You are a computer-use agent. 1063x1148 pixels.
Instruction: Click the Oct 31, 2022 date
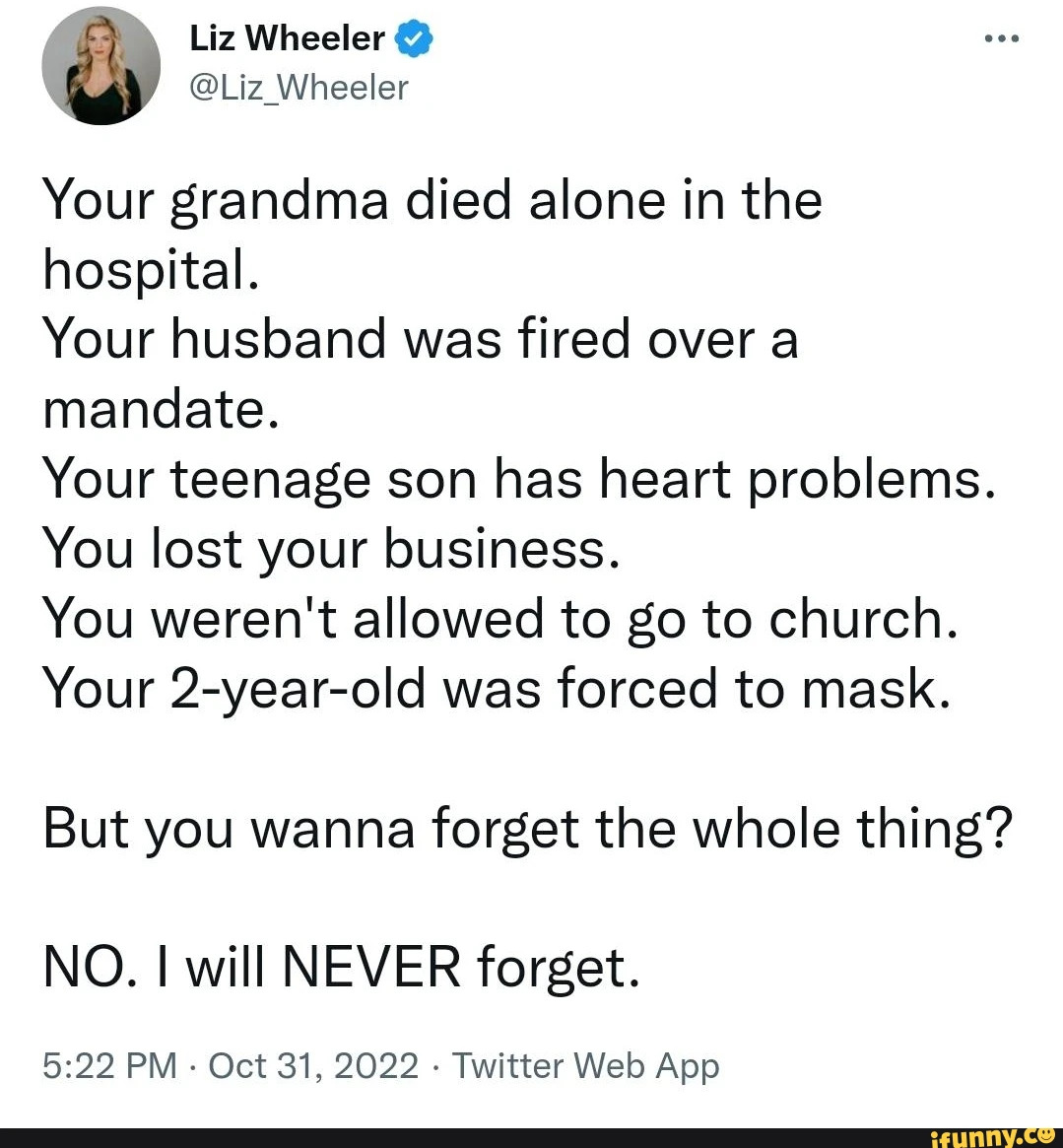click(x=313, y=1065)
